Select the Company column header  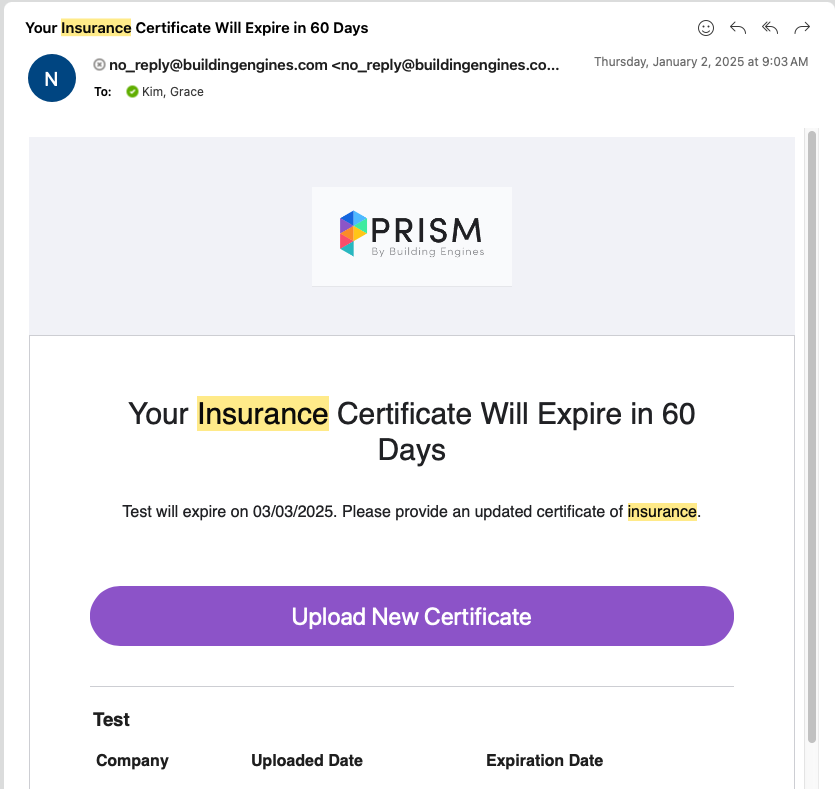click(x=132, y=761)
